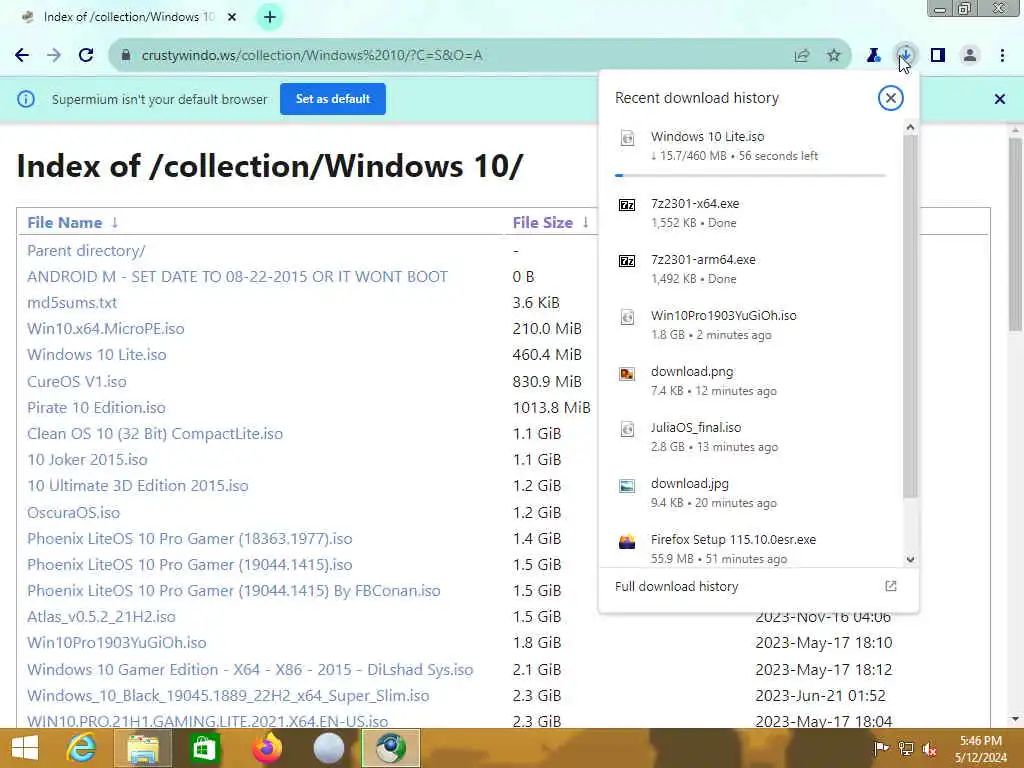1024x768 pixels.
Task: Click the taskbar clock showing 5:46 PM
Action: coord(980,749)
